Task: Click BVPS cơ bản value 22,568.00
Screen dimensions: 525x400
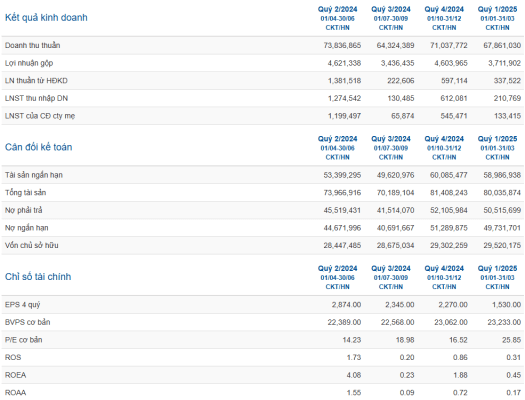Action: pyautogui.click(x=397, y=322)
